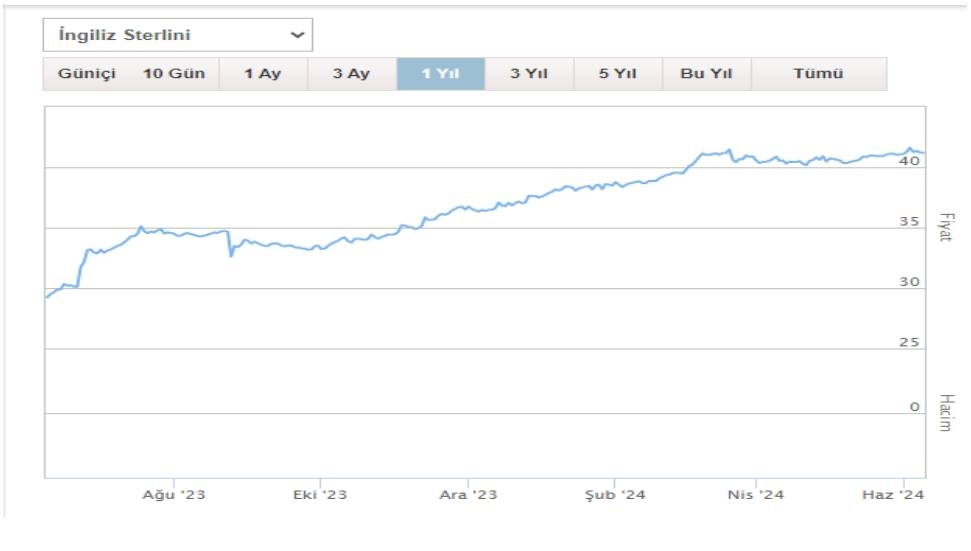Click the Ağu '23 date axis label
This screenshot has height=551, width=971.
(174, 495)
